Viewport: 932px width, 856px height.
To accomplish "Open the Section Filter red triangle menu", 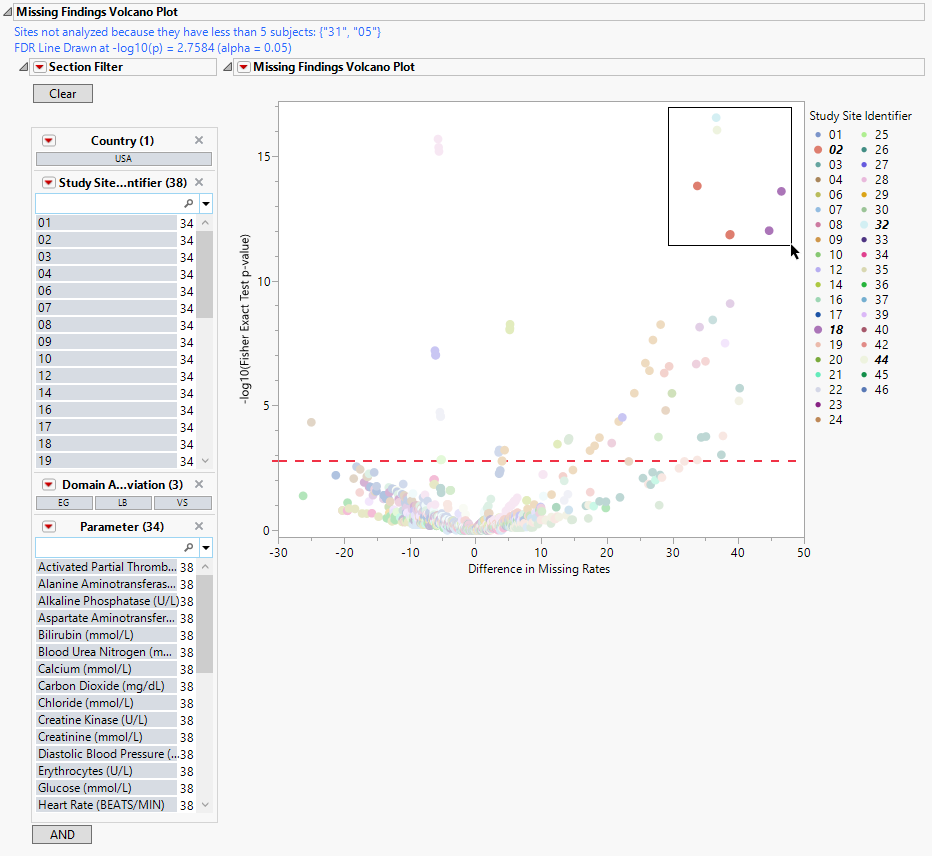I will click(39, 67).
